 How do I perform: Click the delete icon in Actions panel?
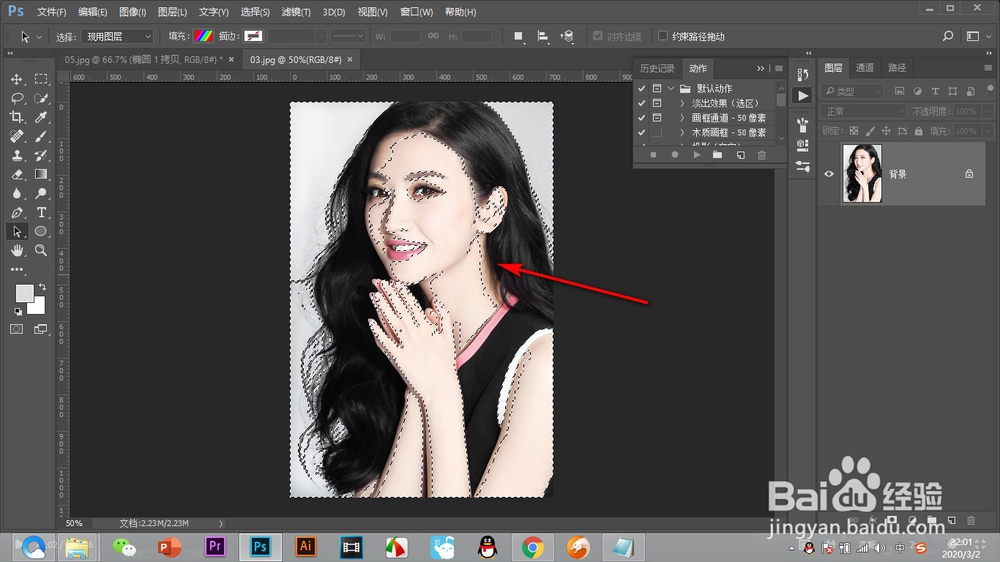[761, 155]
